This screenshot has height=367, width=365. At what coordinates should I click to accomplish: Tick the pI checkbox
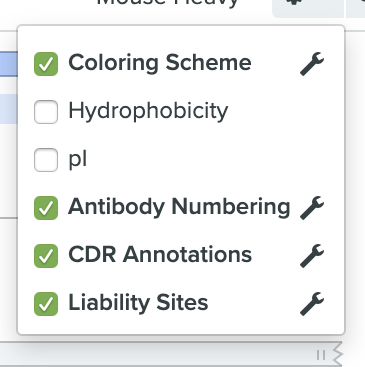46,160
